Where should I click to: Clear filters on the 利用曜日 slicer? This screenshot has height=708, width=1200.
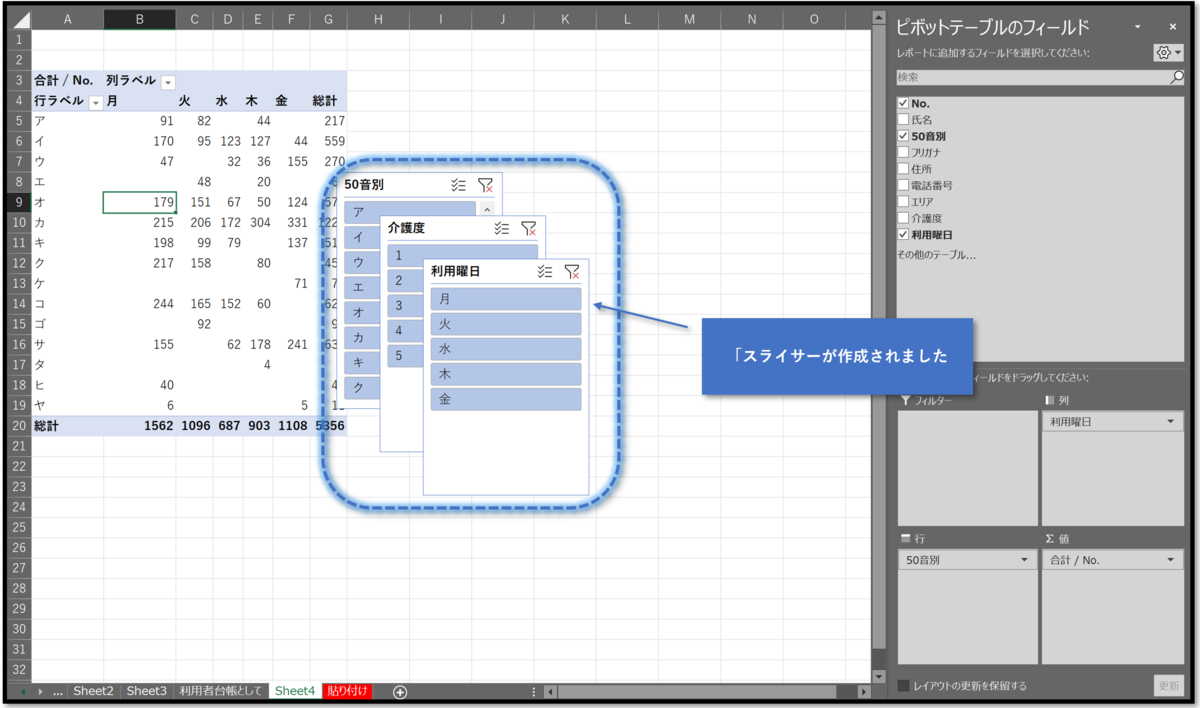[x=574, y=271]
